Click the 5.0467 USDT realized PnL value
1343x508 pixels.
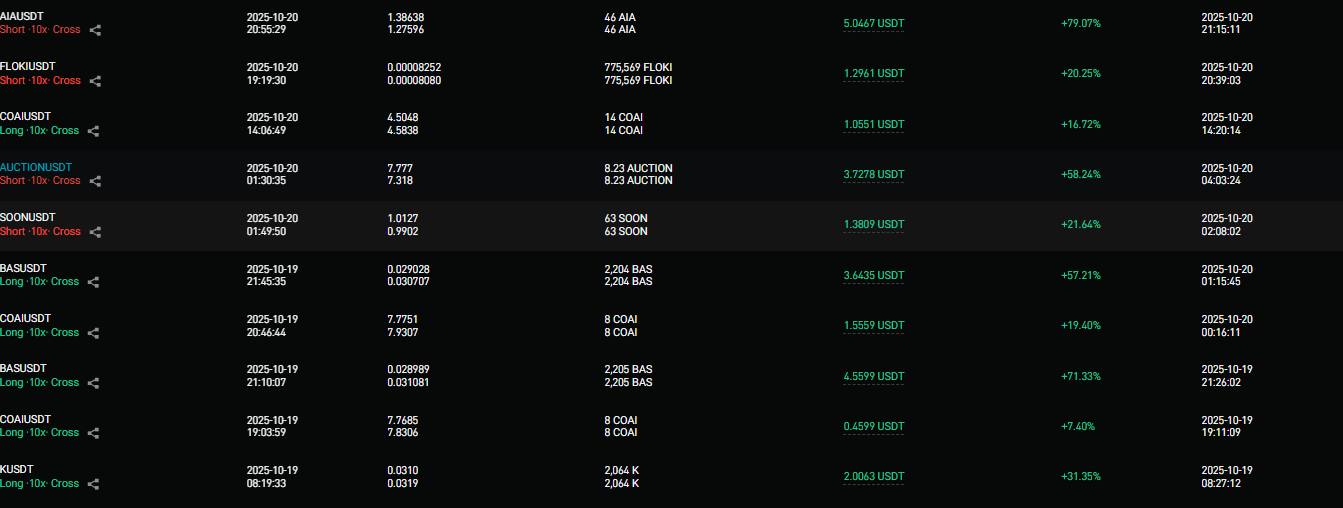pos(873,23)
